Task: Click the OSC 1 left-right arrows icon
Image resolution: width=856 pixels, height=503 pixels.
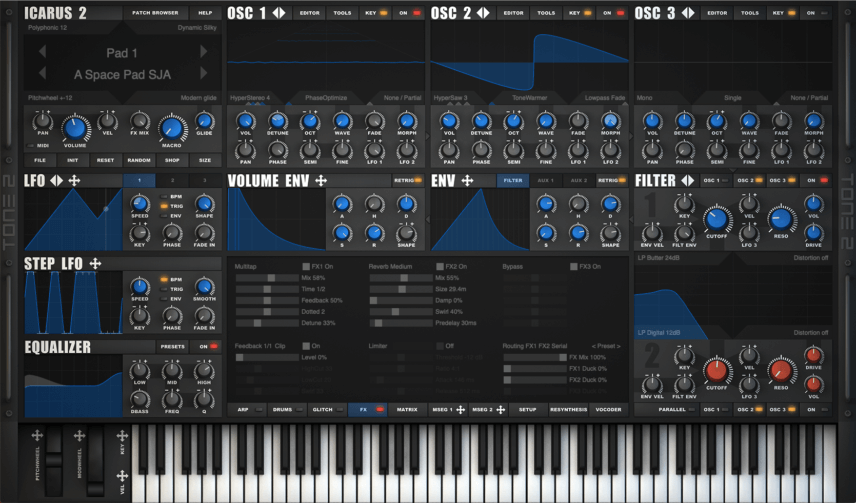Action: (x=279, y=13)
